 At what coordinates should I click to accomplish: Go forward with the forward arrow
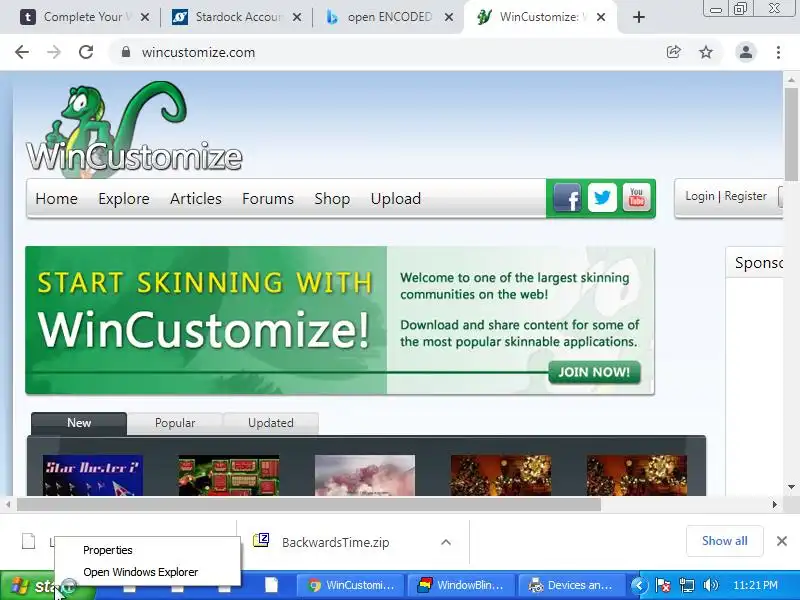point(54,52)
